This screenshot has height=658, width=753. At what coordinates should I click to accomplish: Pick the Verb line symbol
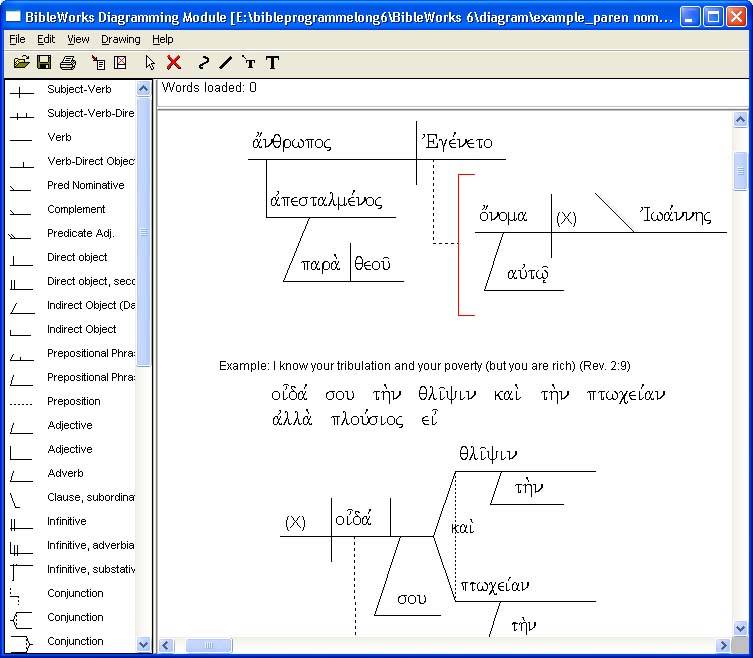(x=22, y=139)
